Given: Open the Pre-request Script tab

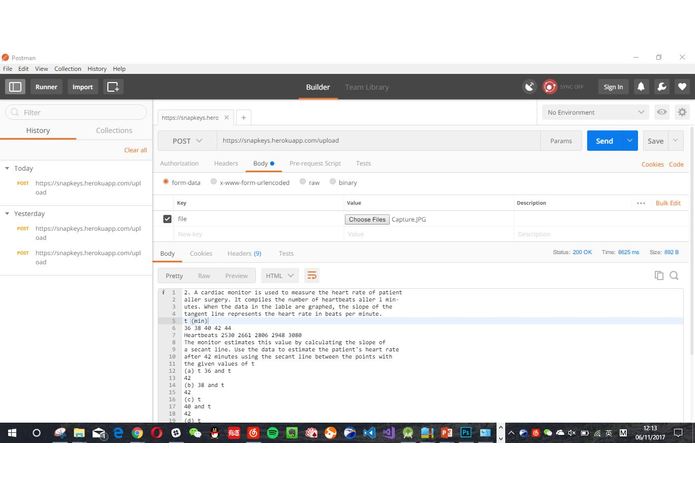Looking at the screenshot, I should coord(315,163).
